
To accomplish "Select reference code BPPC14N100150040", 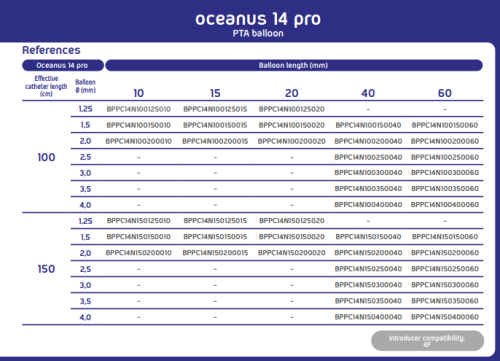I will pyautogui.click(x=368, y=125).
